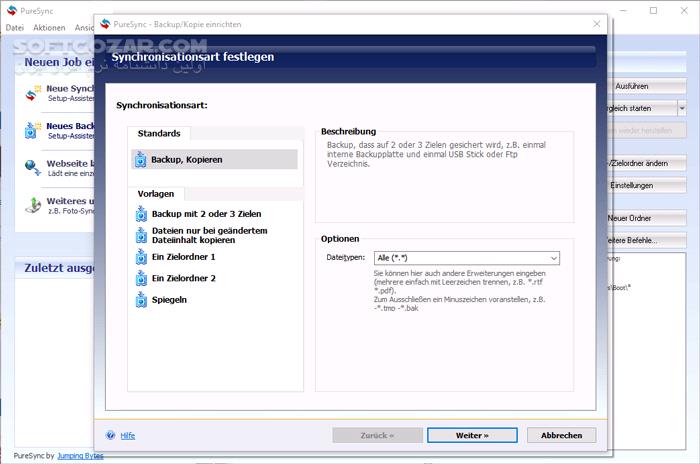
Task: Pick the Ein Zielordner 2 template
Action: point(183,278)
